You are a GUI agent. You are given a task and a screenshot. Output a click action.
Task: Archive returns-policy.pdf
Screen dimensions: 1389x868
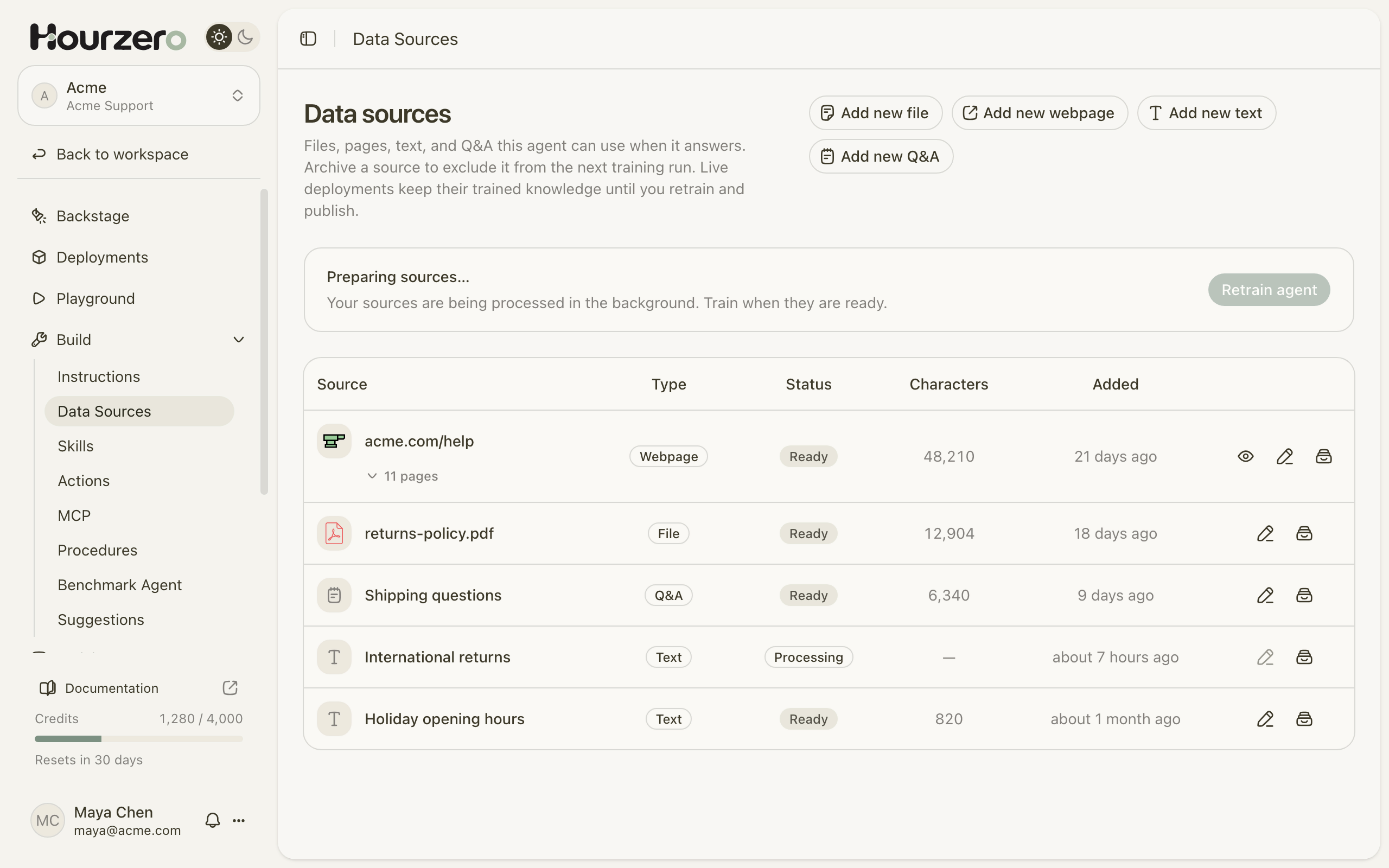coord(1304,533)
